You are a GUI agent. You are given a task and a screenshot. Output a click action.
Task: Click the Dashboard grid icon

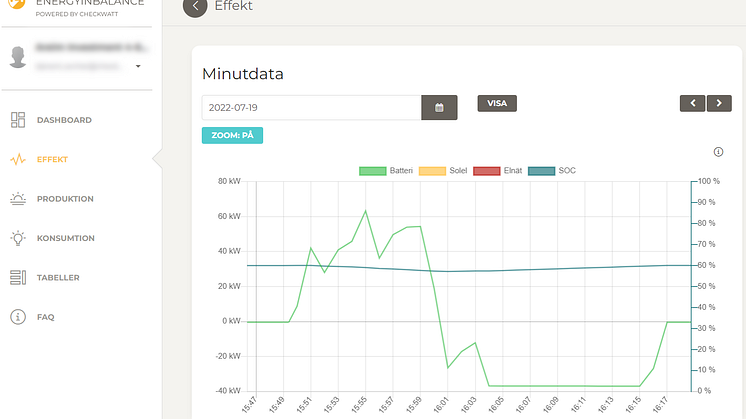coord(18,120)
